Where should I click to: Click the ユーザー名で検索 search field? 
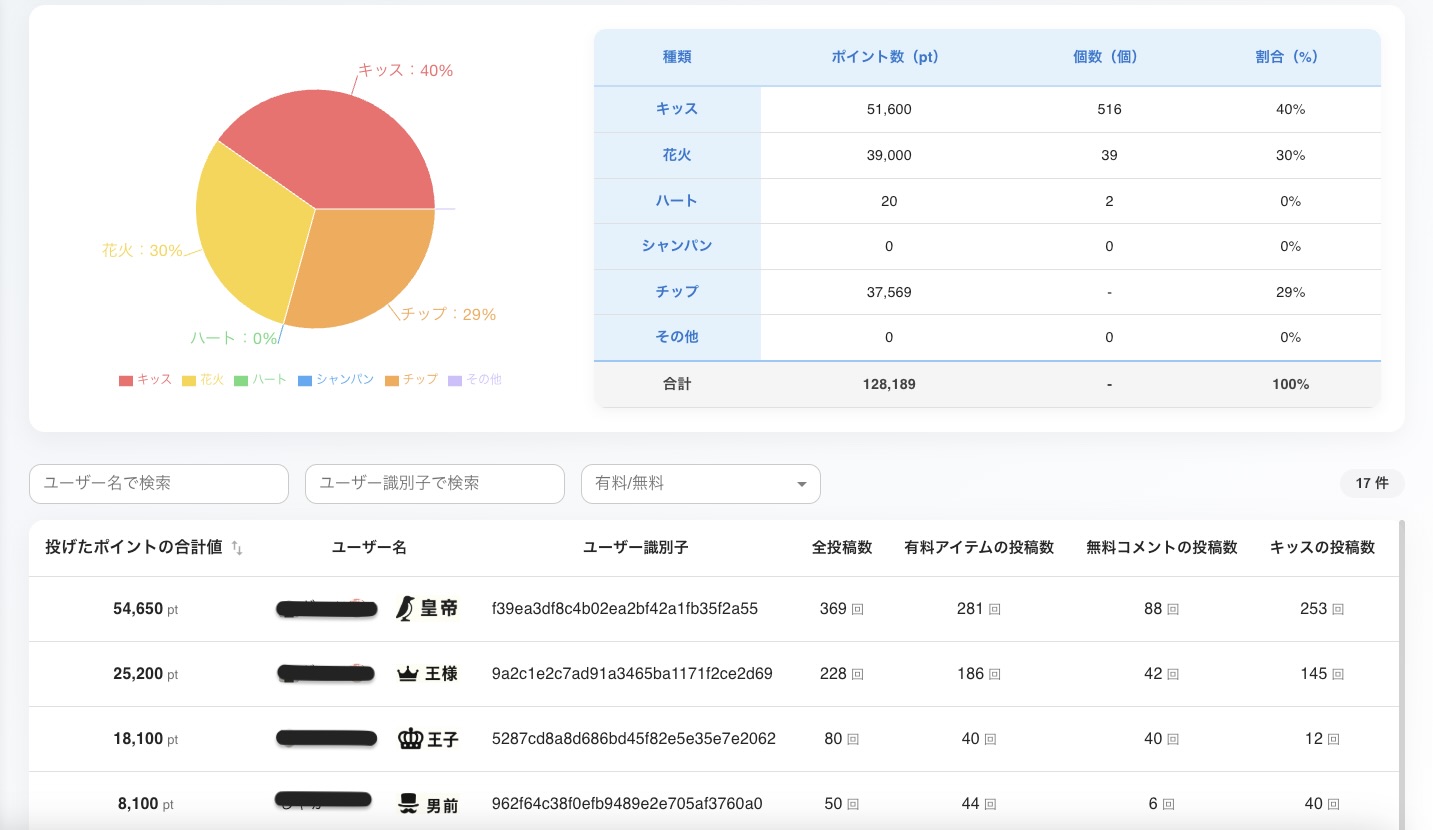pyautogui.click(x=158, y=483)
